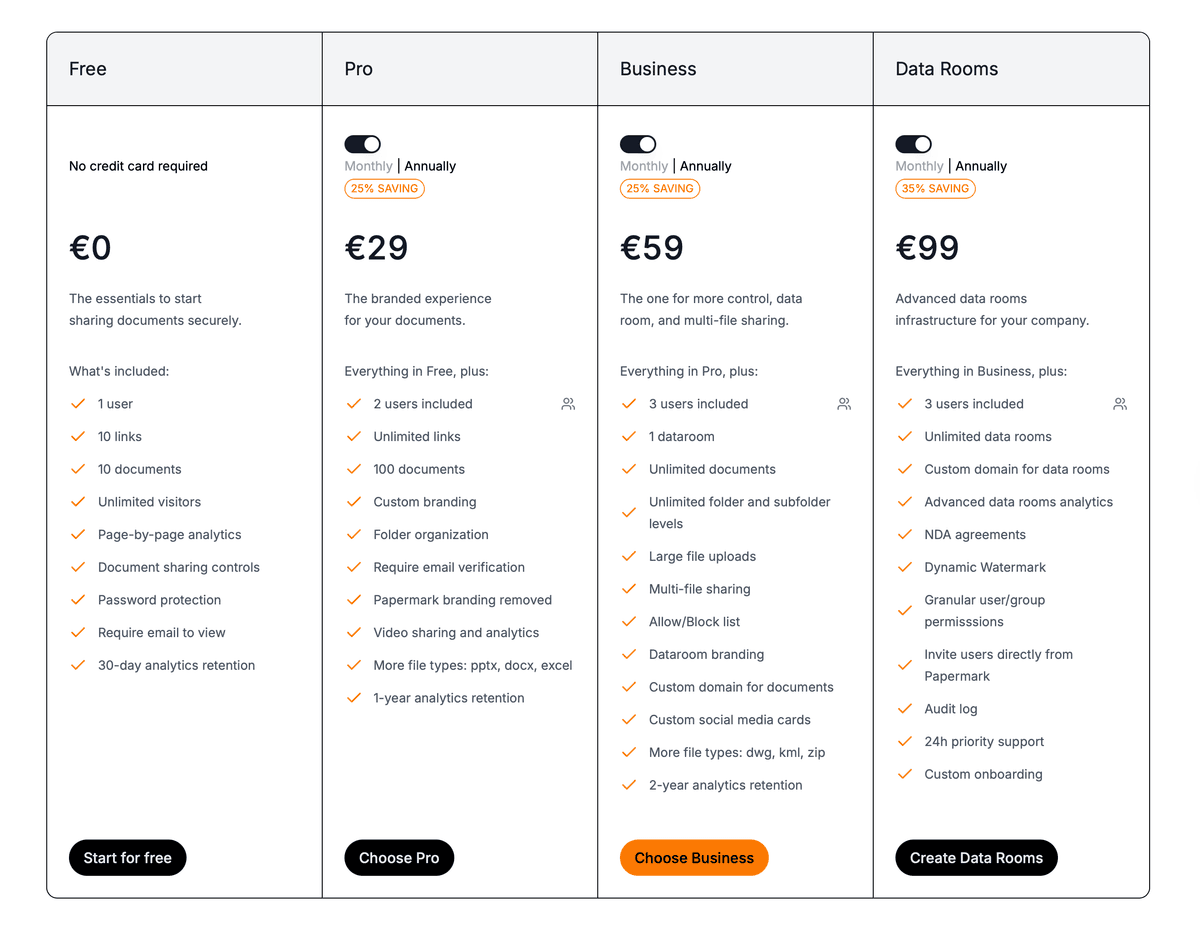Click the users icon beside Business's 3 users included
The height and width of the screenshot is (942, 1200).
click(843, 403)
